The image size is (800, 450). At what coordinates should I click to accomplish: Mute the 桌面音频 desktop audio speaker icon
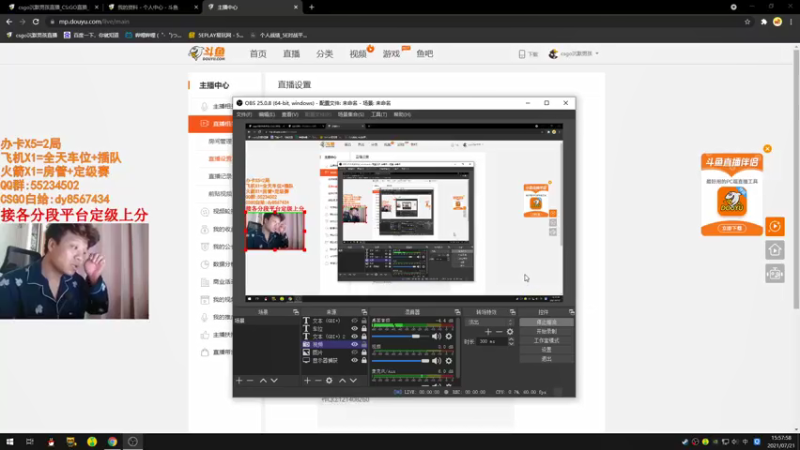click(x=436, y=336)
